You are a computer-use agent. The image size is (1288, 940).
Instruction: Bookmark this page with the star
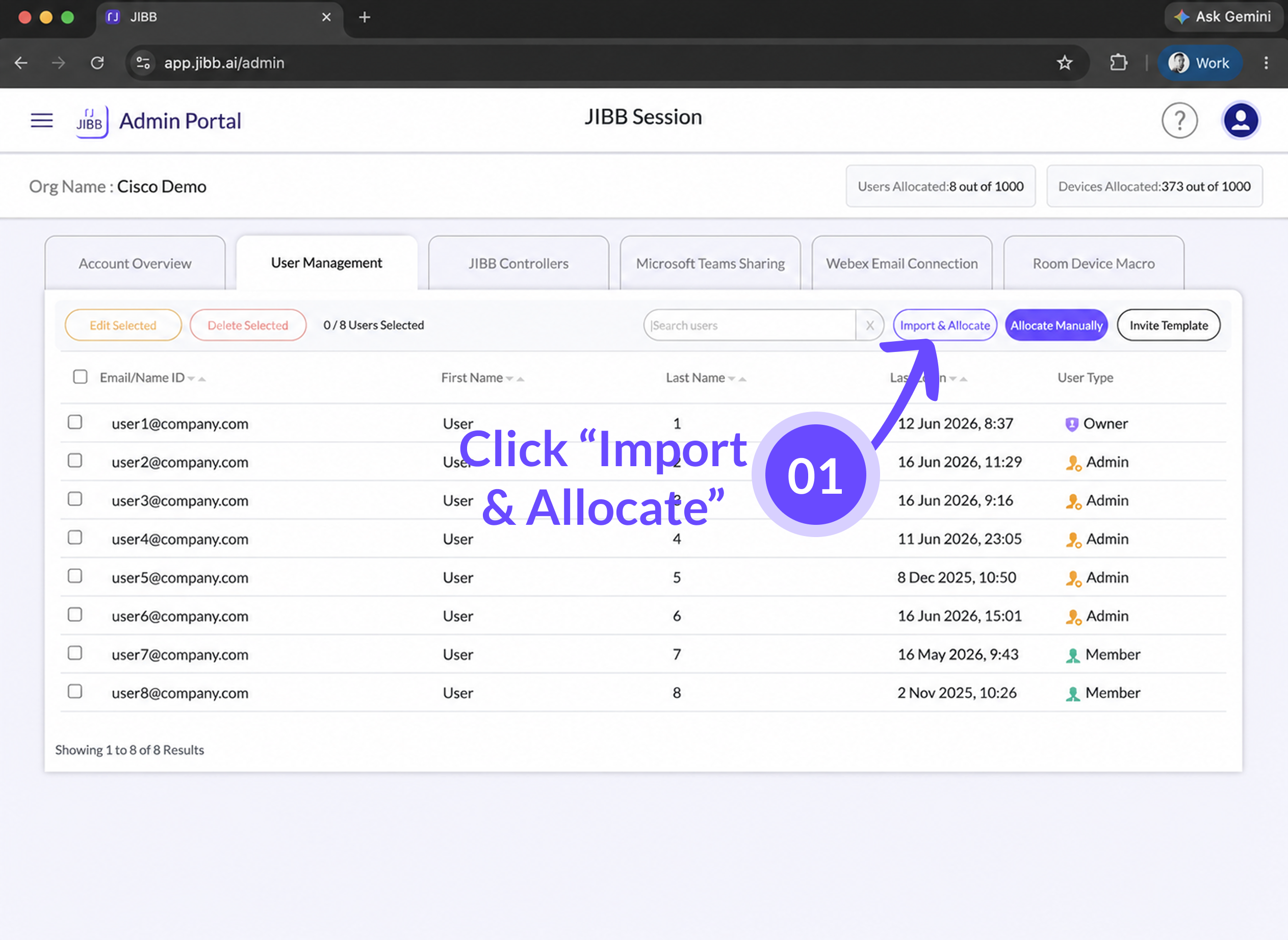coord(1065,63)
